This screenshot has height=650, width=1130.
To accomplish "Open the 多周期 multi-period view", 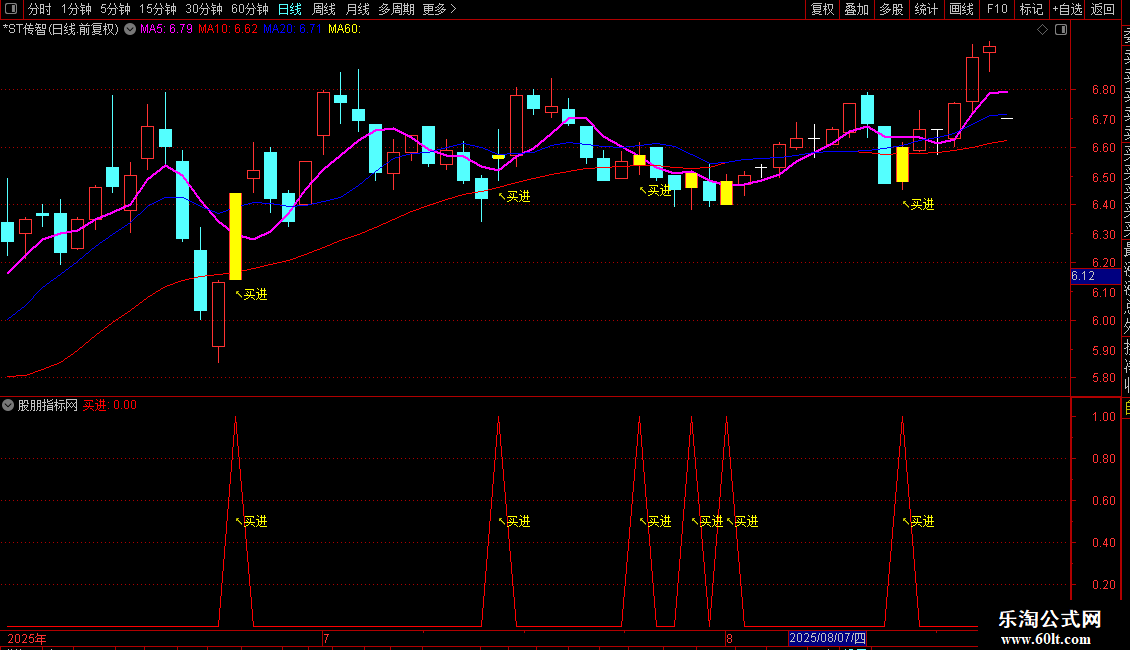I will pyautogui.click(x=396, y=9).
